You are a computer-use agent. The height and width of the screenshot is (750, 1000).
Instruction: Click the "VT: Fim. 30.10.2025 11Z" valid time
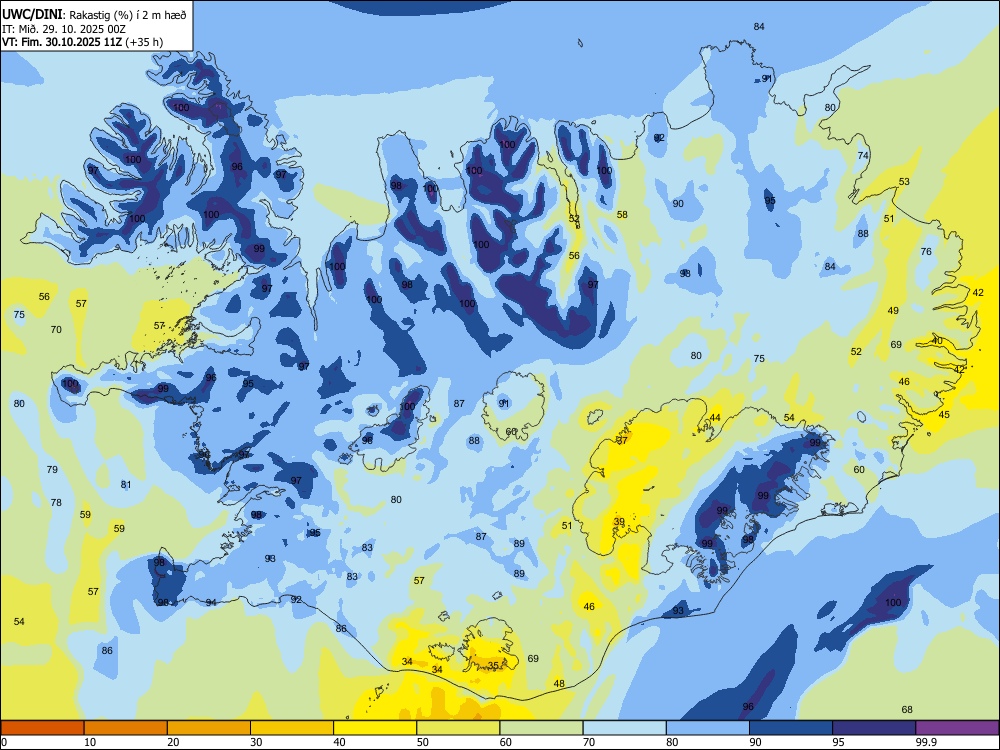62,42
